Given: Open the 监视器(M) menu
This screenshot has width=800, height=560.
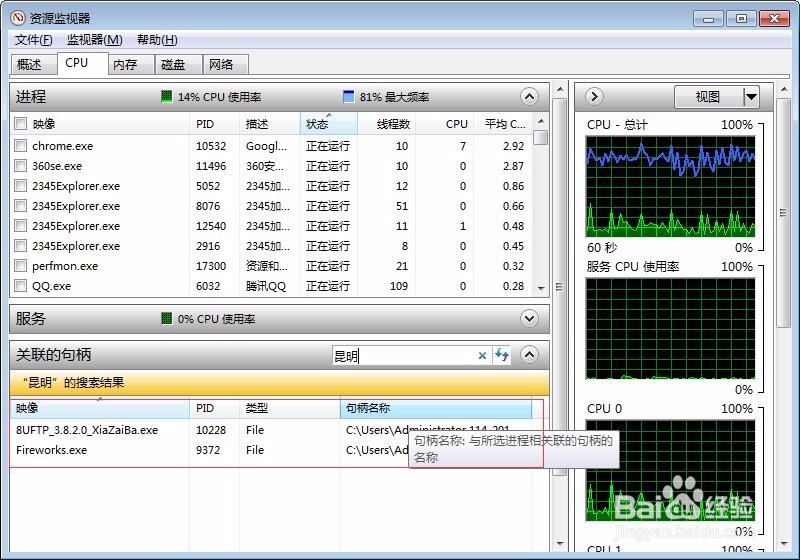Looking at the screenshot, I should 95,40.
